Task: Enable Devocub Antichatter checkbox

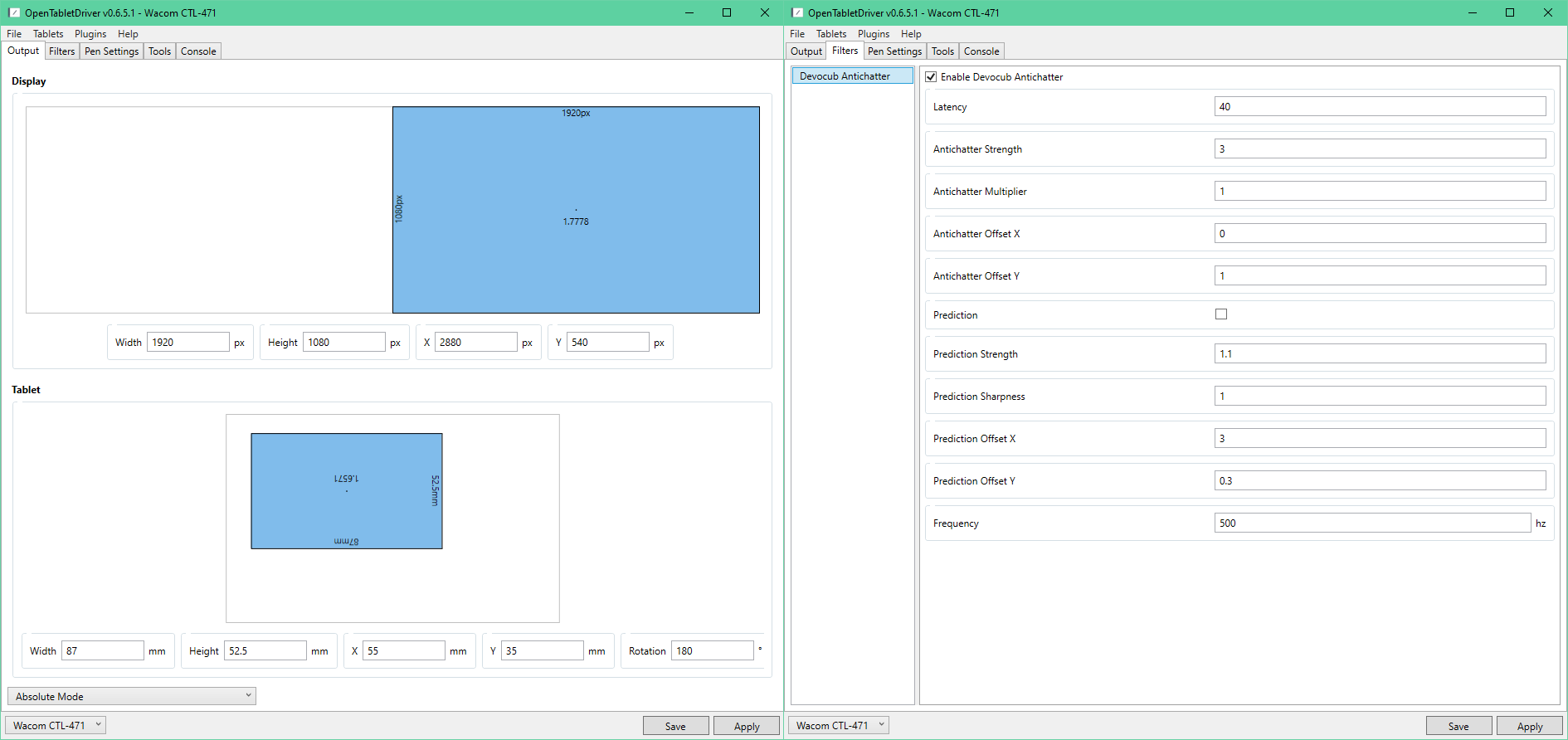Action: pos(931,77)
